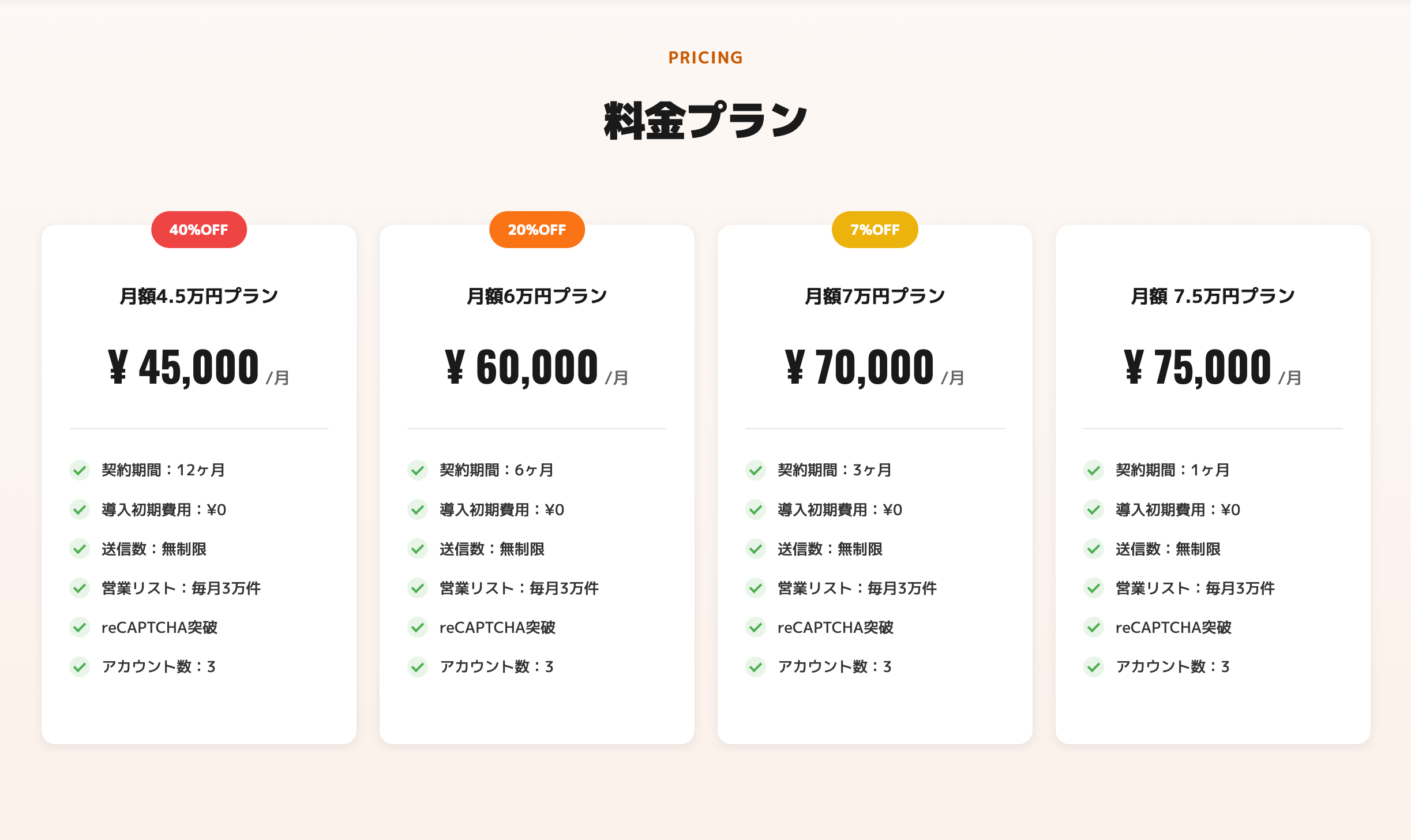Select the 月額7万円プラン title
The image size is (1411, 840).
pyautogui.click(x=875, y=296)
